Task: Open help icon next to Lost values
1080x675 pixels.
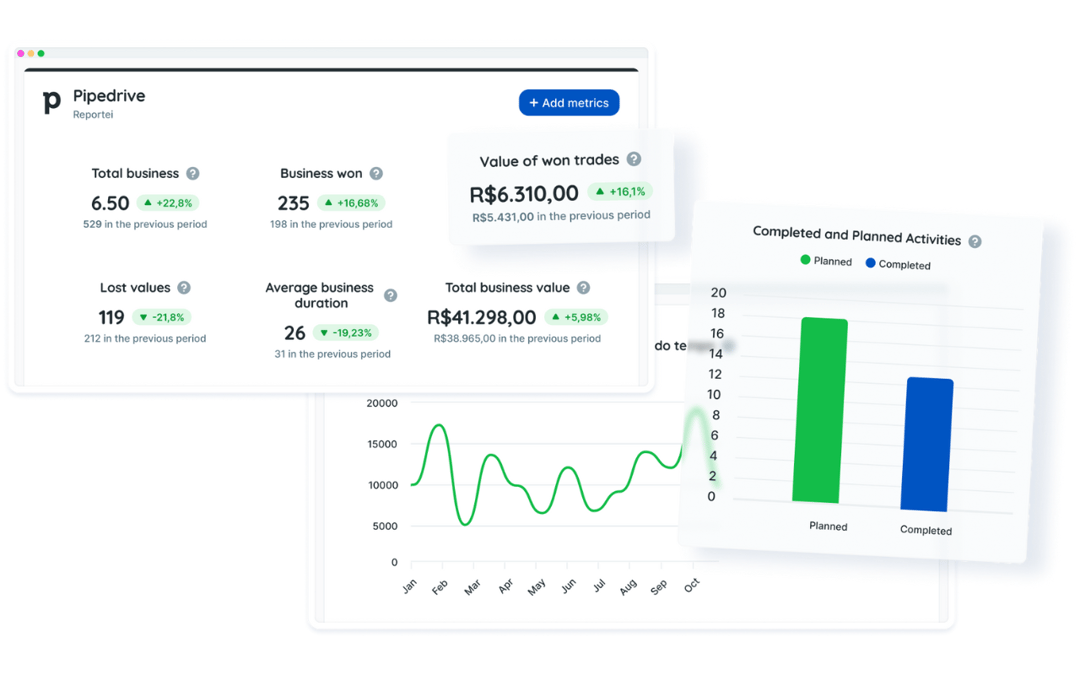Action: coord(184,288)
